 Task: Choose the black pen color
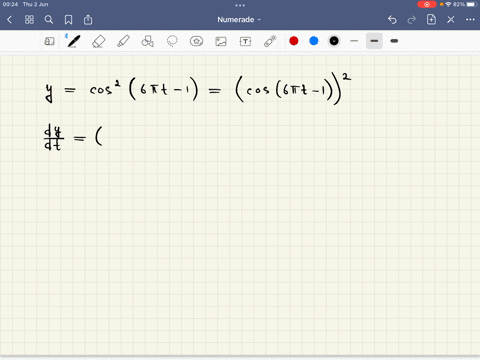[334, 41]
